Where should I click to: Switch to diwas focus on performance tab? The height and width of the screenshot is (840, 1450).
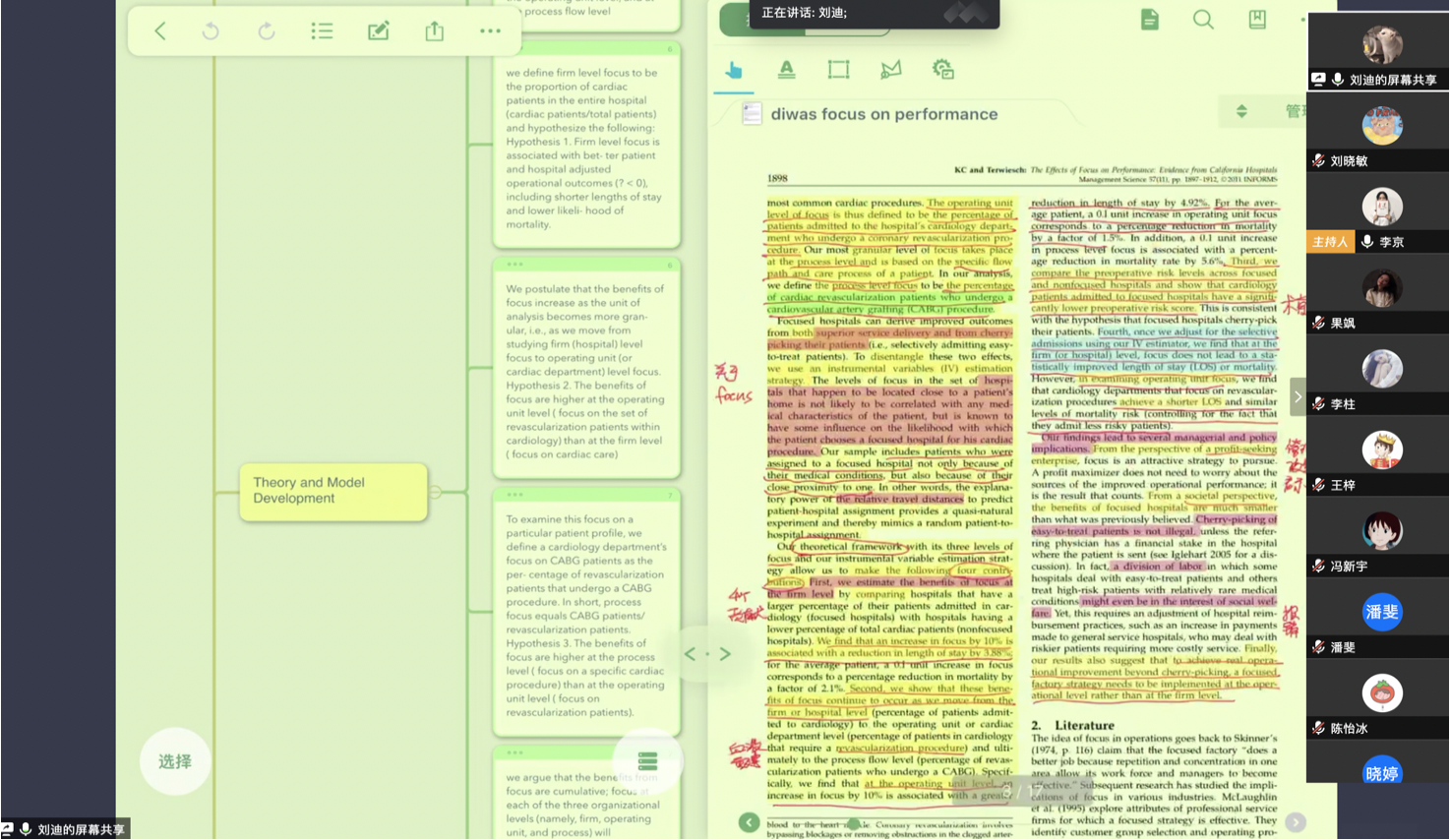(883, 114)
